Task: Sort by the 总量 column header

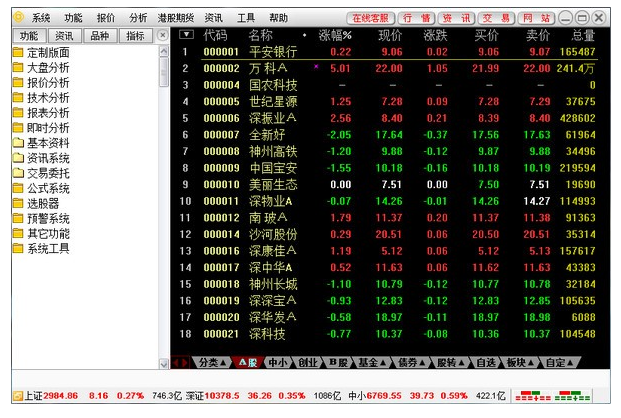Action: click(x=583, y=36)
